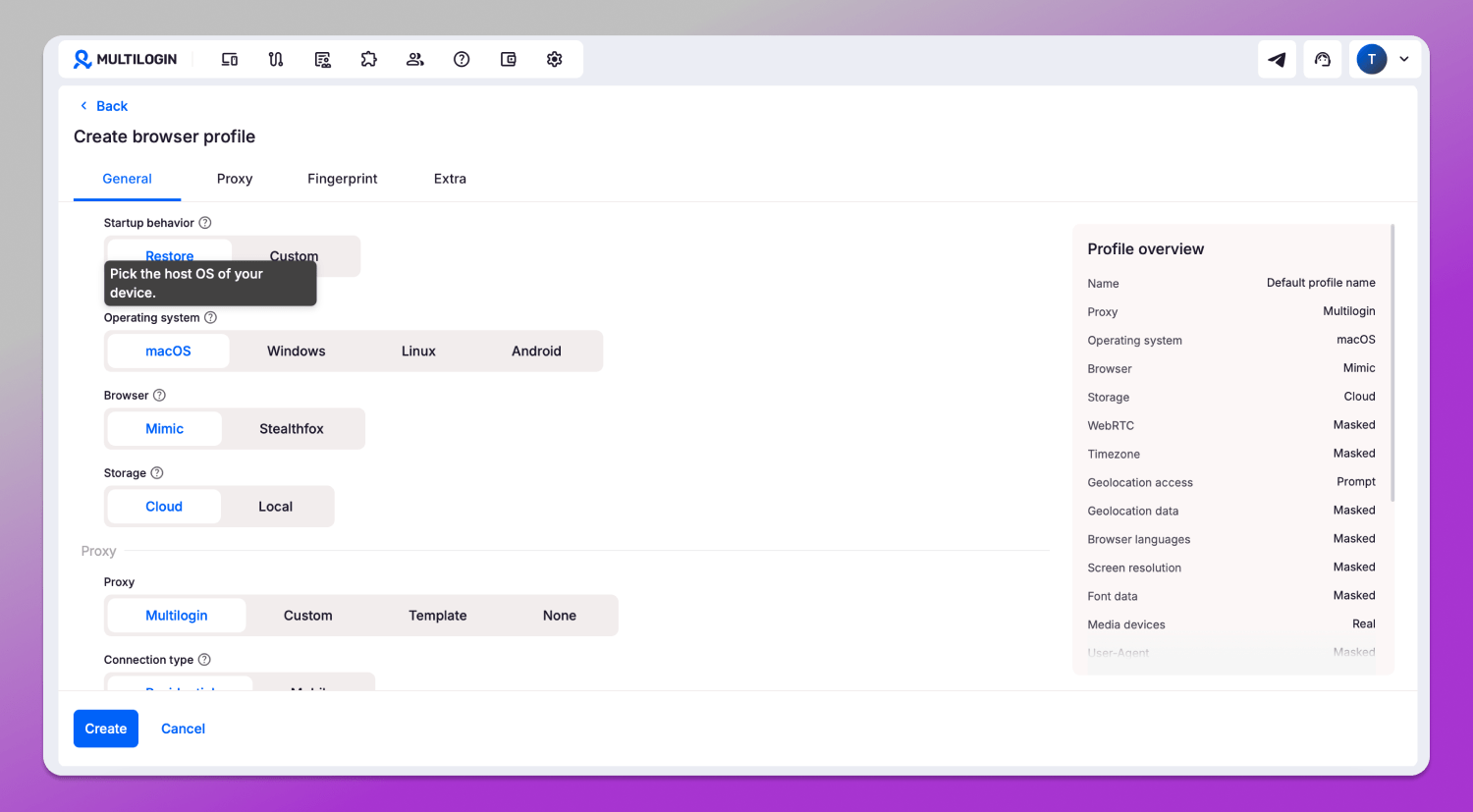Click the help icon beside Connection type
This screenshot has height=812, width=1473.
pos(204,660)
